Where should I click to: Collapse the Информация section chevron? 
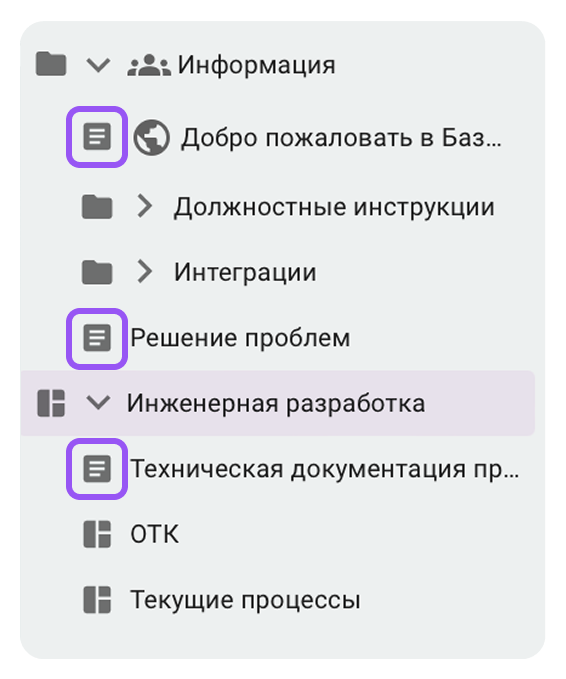pos(98,65)
